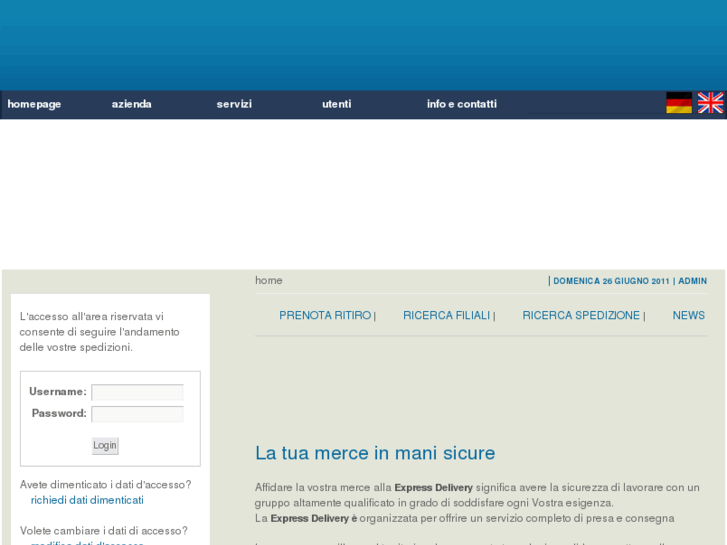
Task: Open the azienda menu item
Action: pyautogui.click(x=132, y=104)
